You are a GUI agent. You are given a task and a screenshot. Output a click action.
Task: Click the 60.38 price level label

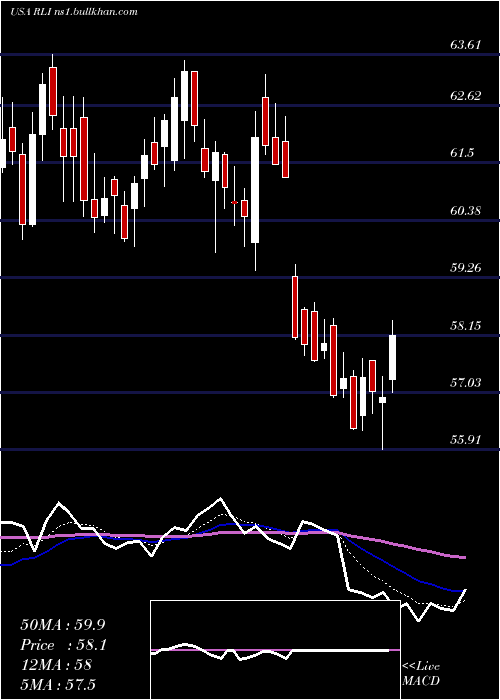point(466,210)
